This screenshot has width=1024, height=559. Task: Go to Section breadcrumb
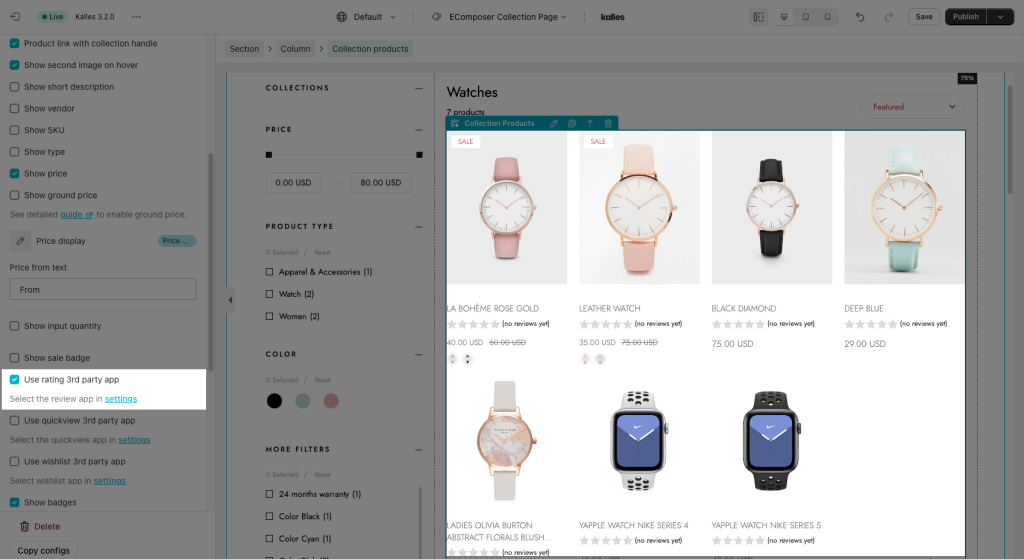pos(244,49)
